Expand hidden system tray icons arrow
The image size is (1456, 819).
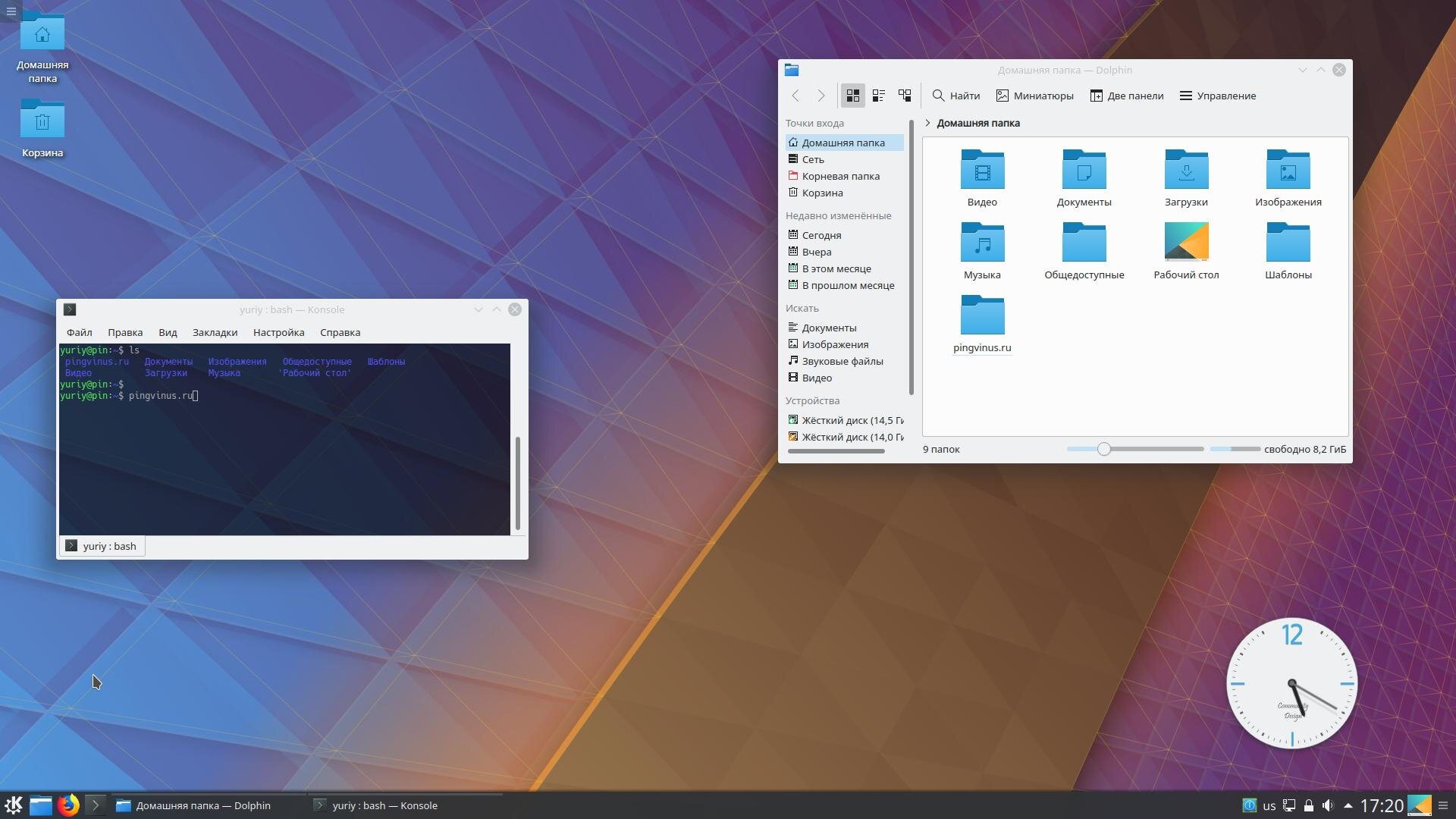point(1348,805)
